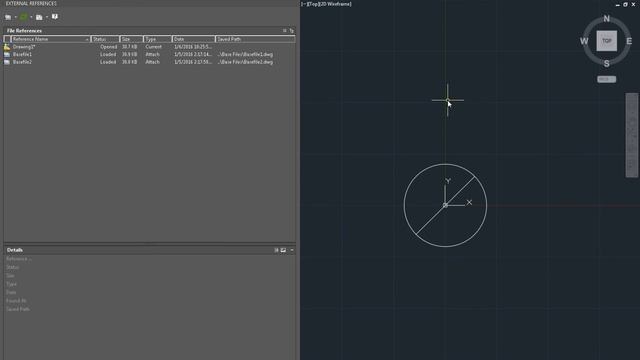Switch File References to tree view
The height and width of the screenshot is (360, 640).
pyautogui.click(x=291, y=31)
